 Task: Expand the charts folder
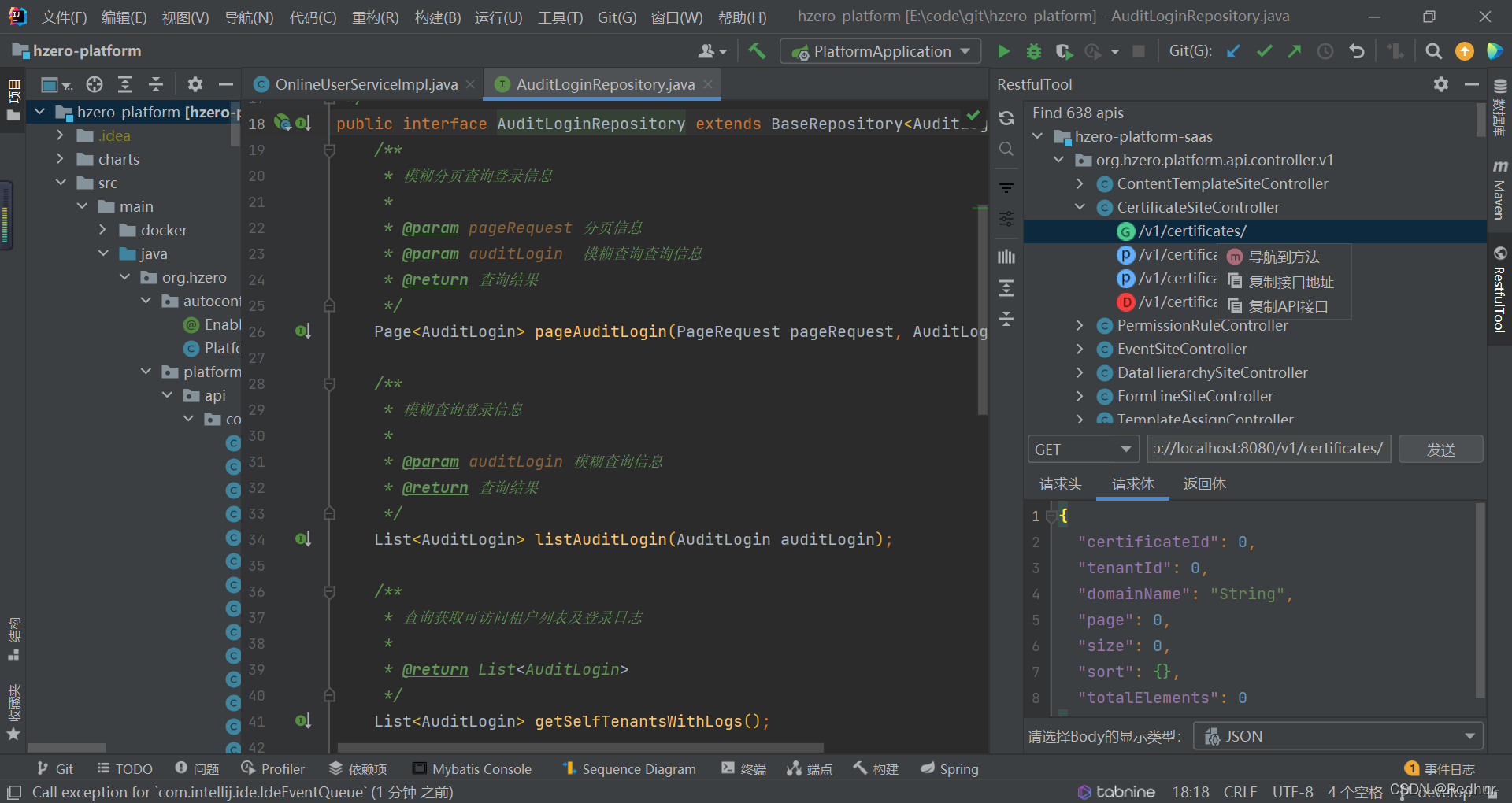coord(60,159)
